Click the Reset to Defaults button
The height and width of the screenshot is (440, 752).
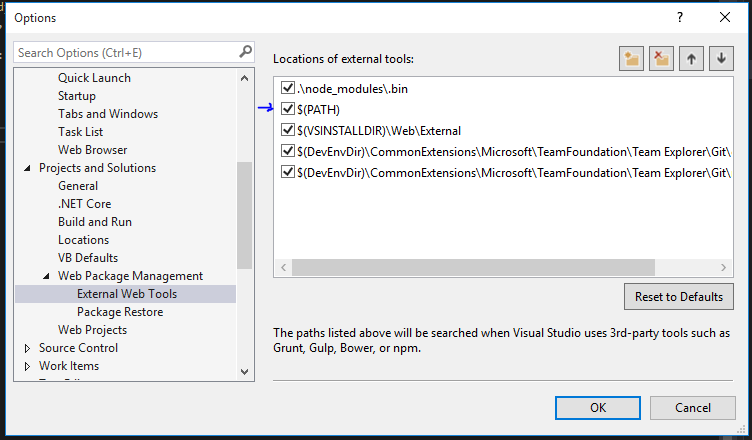tap(679, 297)
